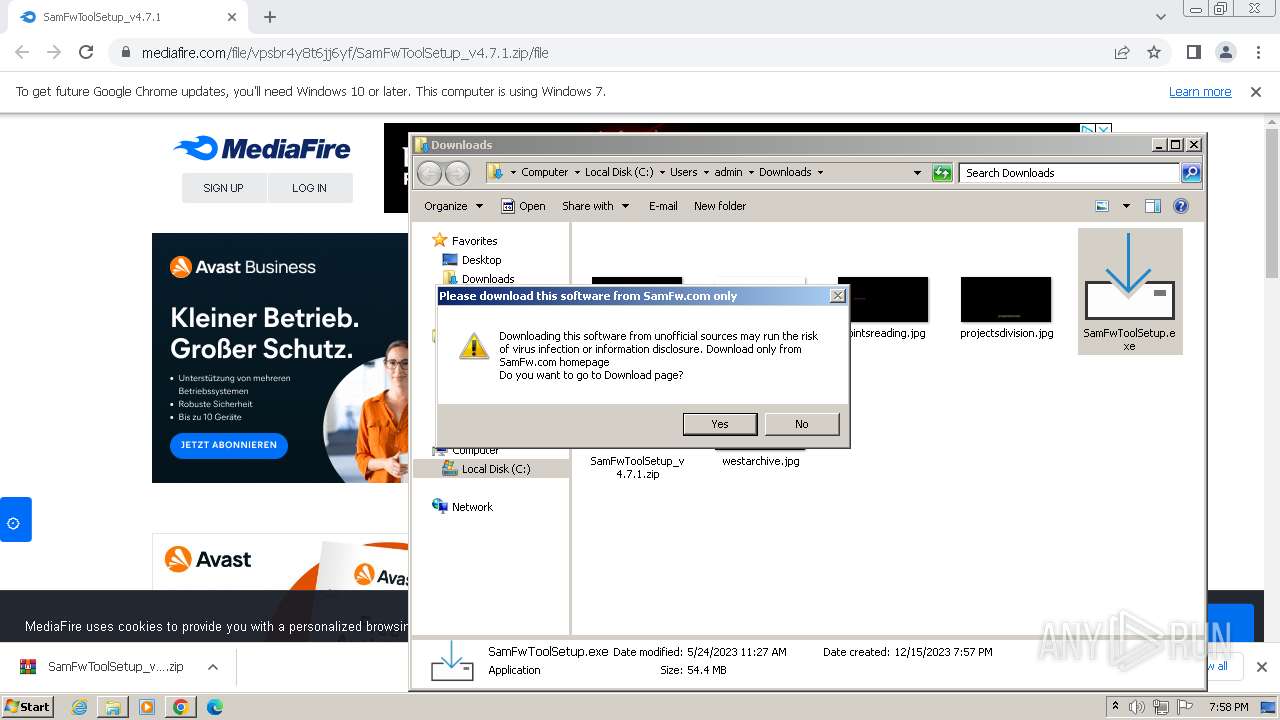Click New folder in Explorer toolbar
The image size is (1280, 720).
coord(720,206)
